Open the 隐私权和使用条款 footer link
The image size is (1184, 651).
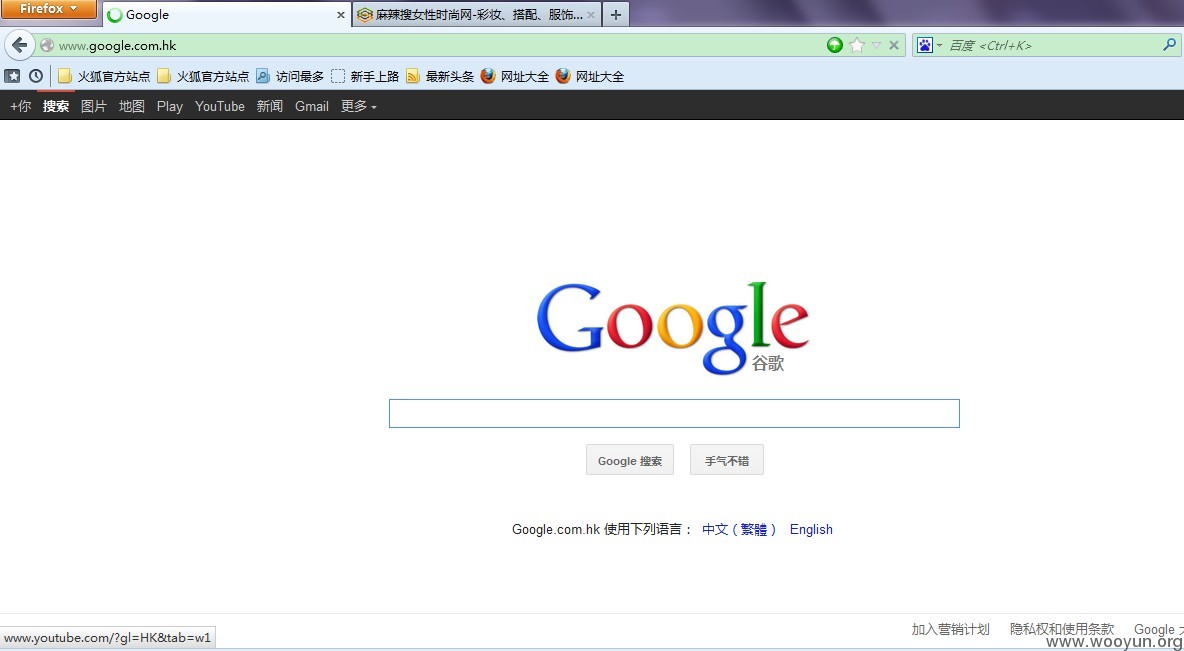click(1062, 629)
